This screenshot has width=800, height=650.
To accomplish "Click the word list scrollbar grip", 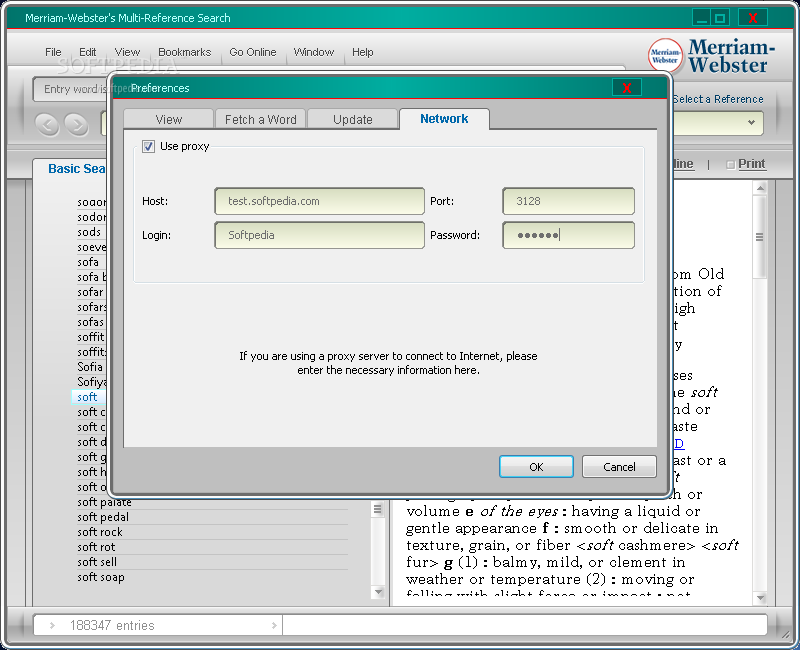I will point(378,509).
